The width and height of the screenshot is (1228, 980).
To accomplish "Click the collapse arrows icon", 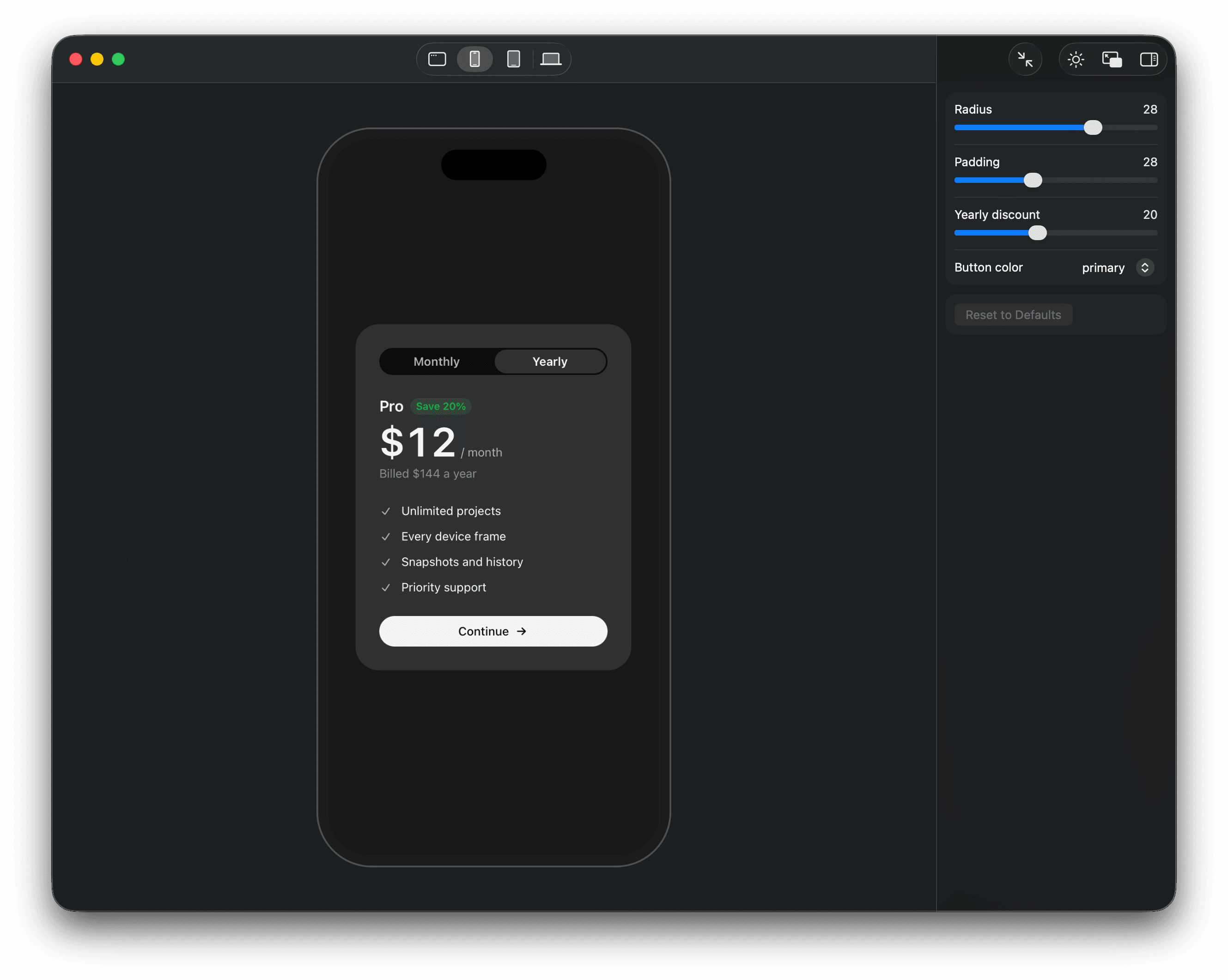I will [x=1025, y=59].
